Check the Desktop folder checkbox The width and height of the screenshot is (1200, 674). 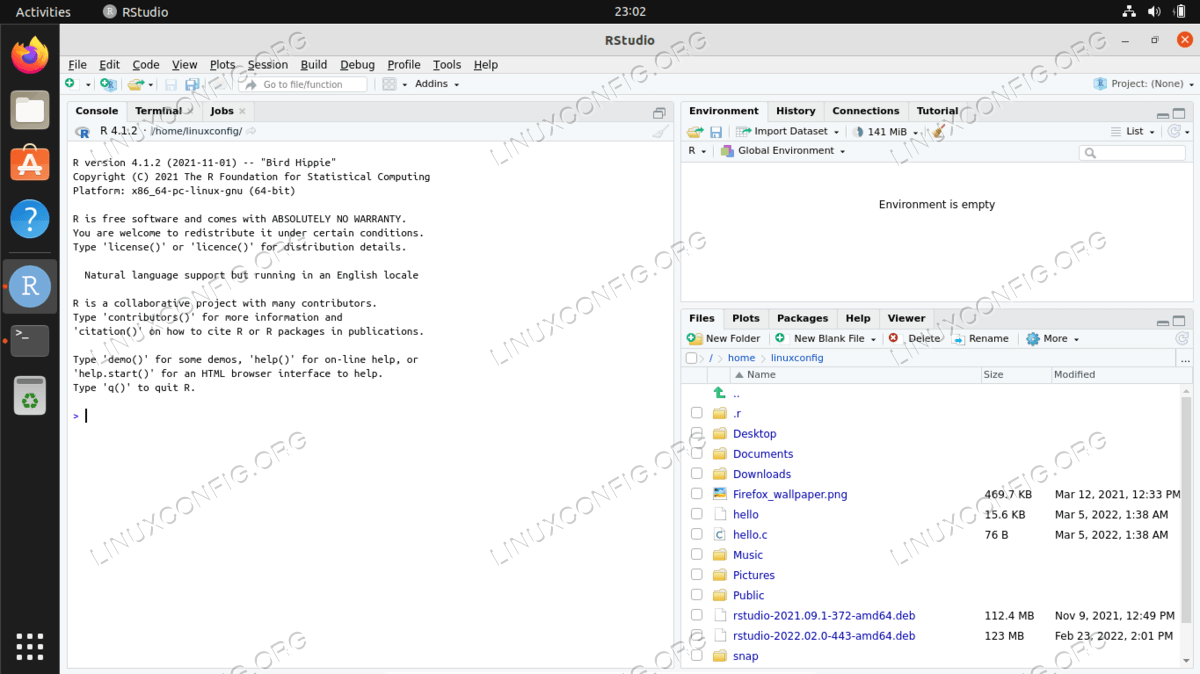(697, 433)
